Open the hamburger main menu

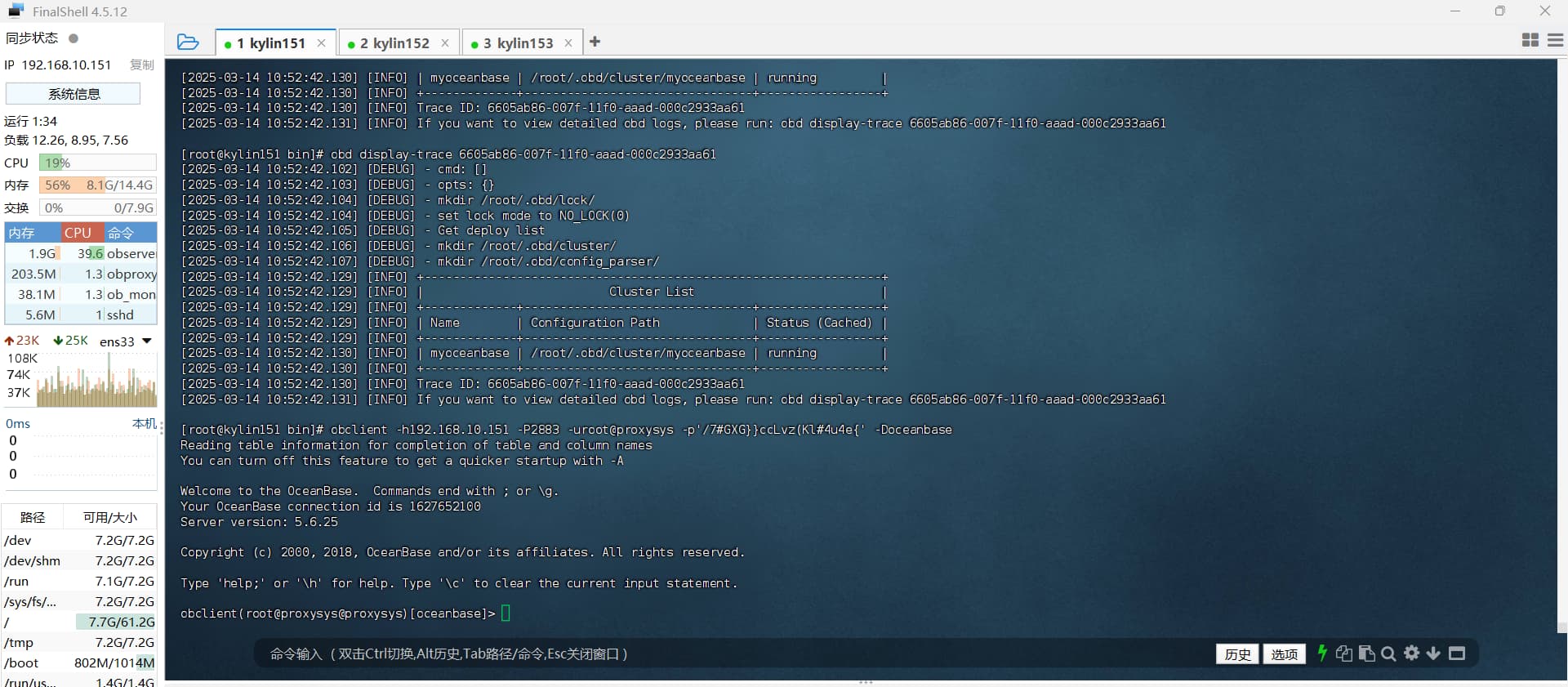(1556, 40)
